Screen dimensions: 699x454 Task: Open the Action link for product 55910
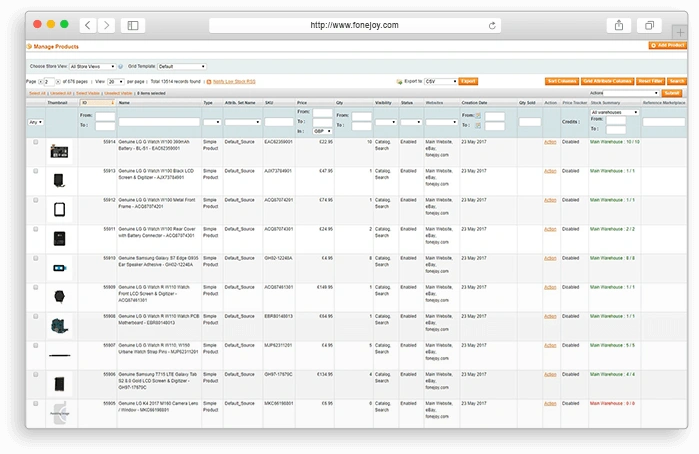tap(550, 258)
